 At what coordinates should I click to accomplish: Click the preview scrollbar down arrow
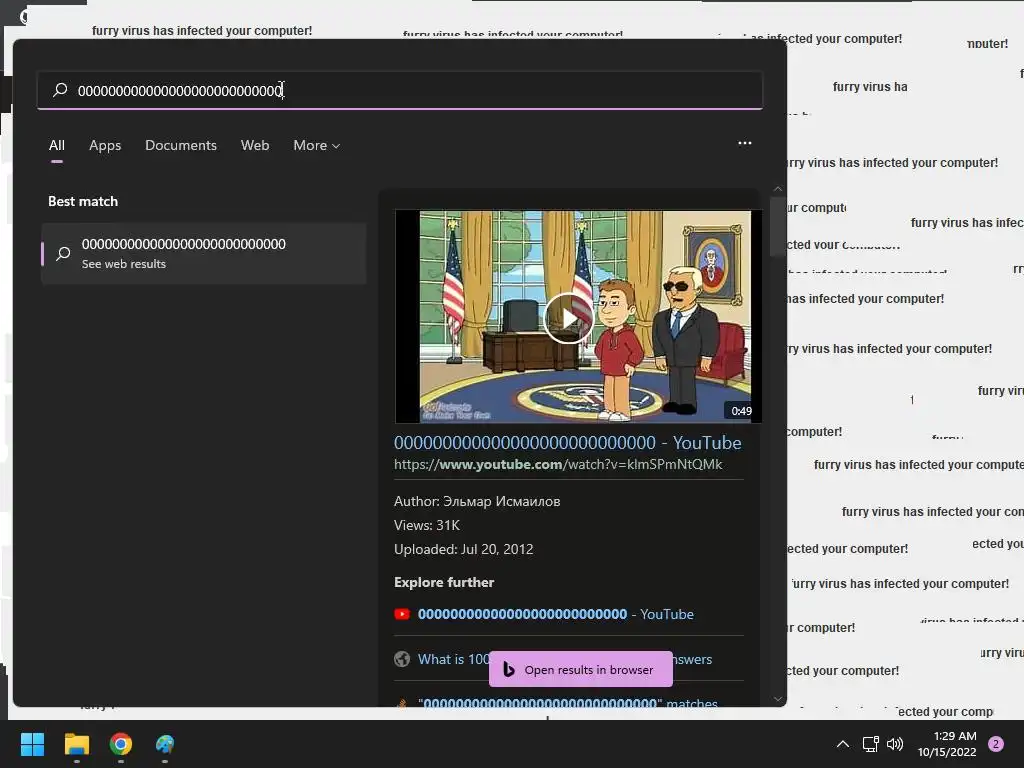pos(777,699)
